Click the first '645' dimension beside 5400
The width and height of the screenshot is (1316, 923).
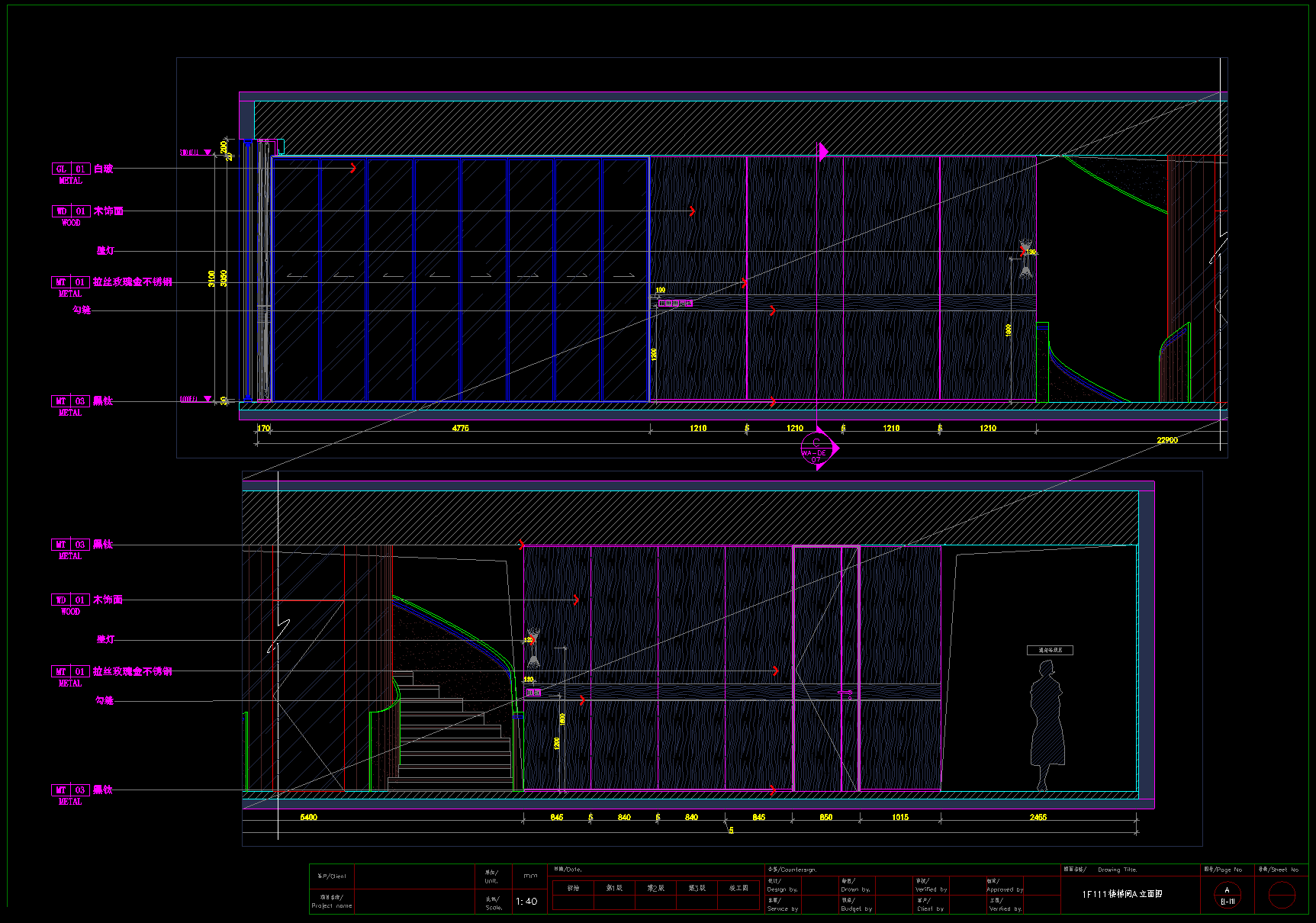tap(557, 817)
